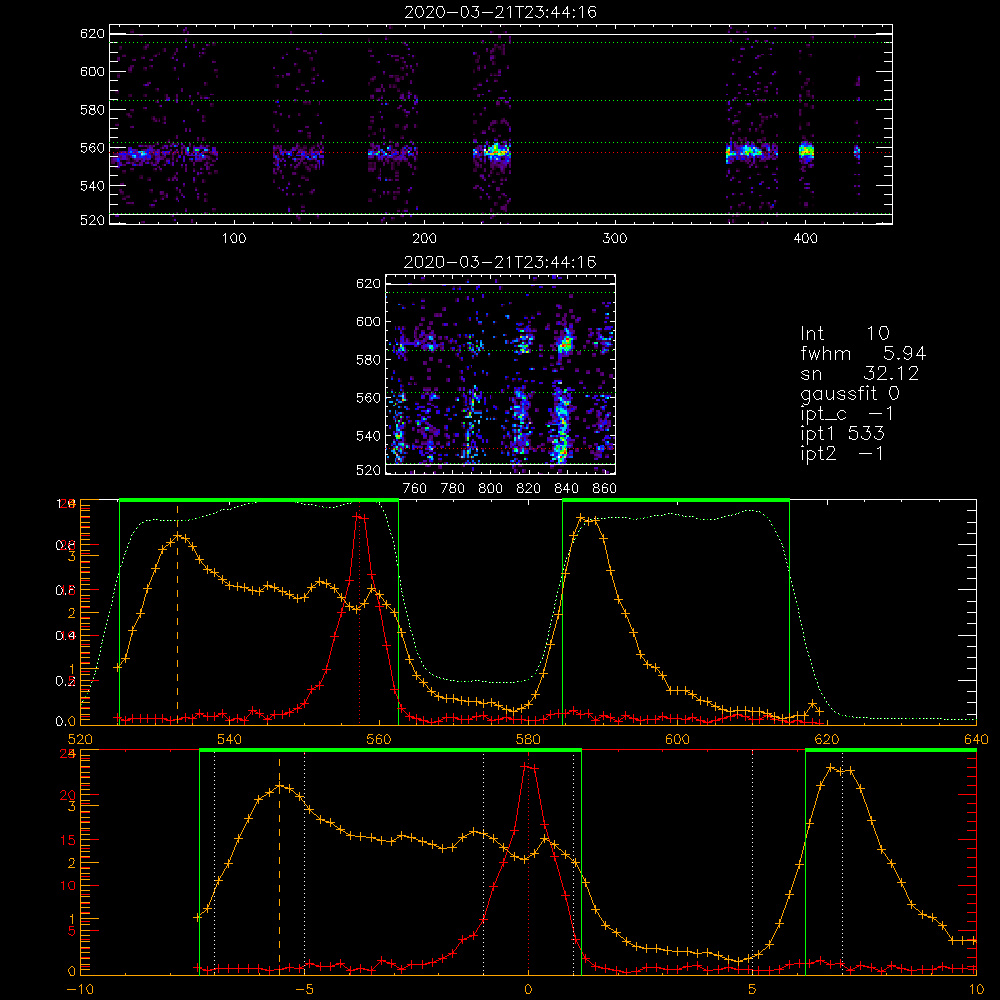The height and width of the screenshot is (1000, 1000).
Task: Click the red 20 y-axis label of bottom plot
Action: 68,795
